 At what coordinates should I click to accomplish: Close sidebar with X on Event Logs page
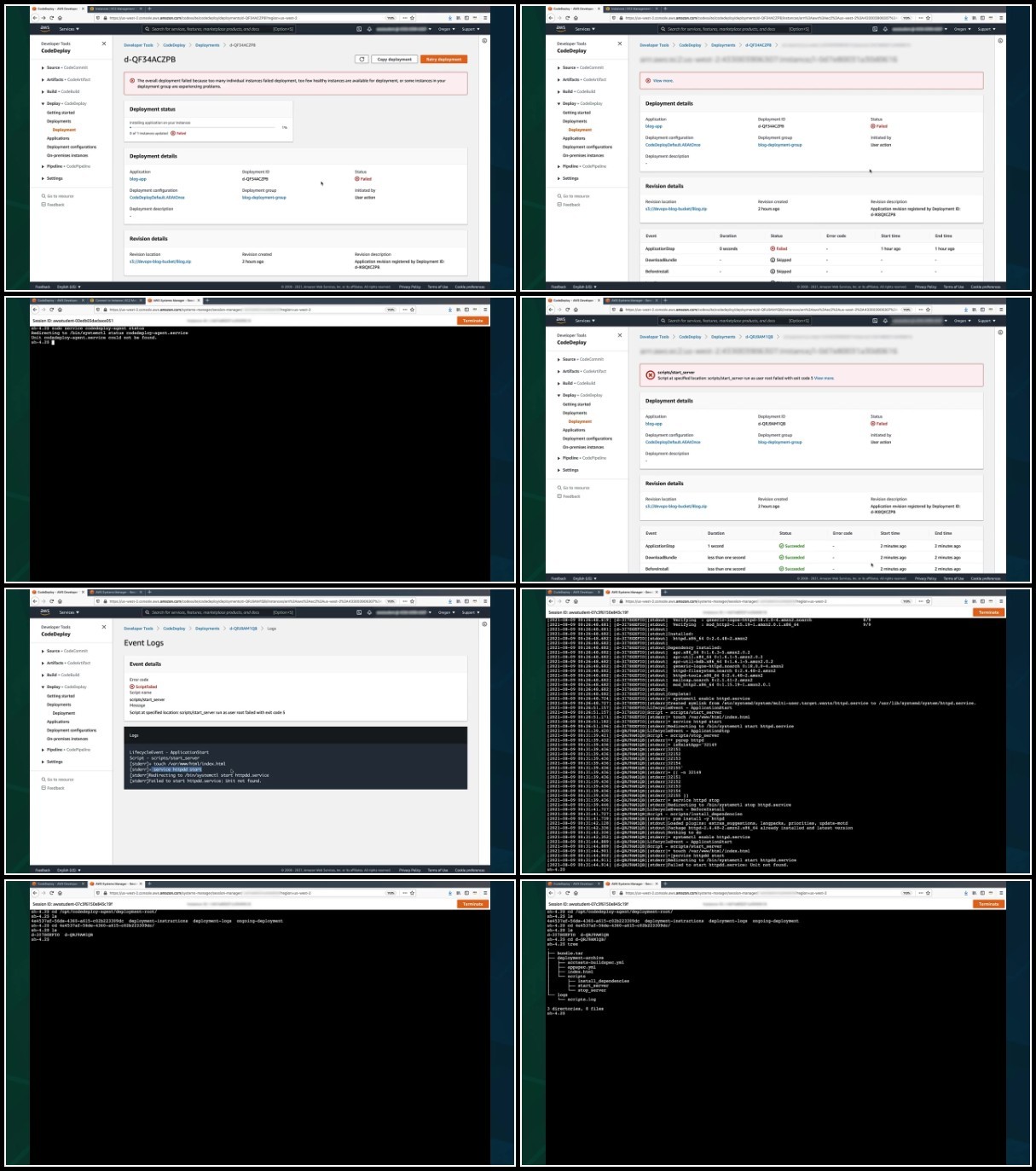(104, 627)
